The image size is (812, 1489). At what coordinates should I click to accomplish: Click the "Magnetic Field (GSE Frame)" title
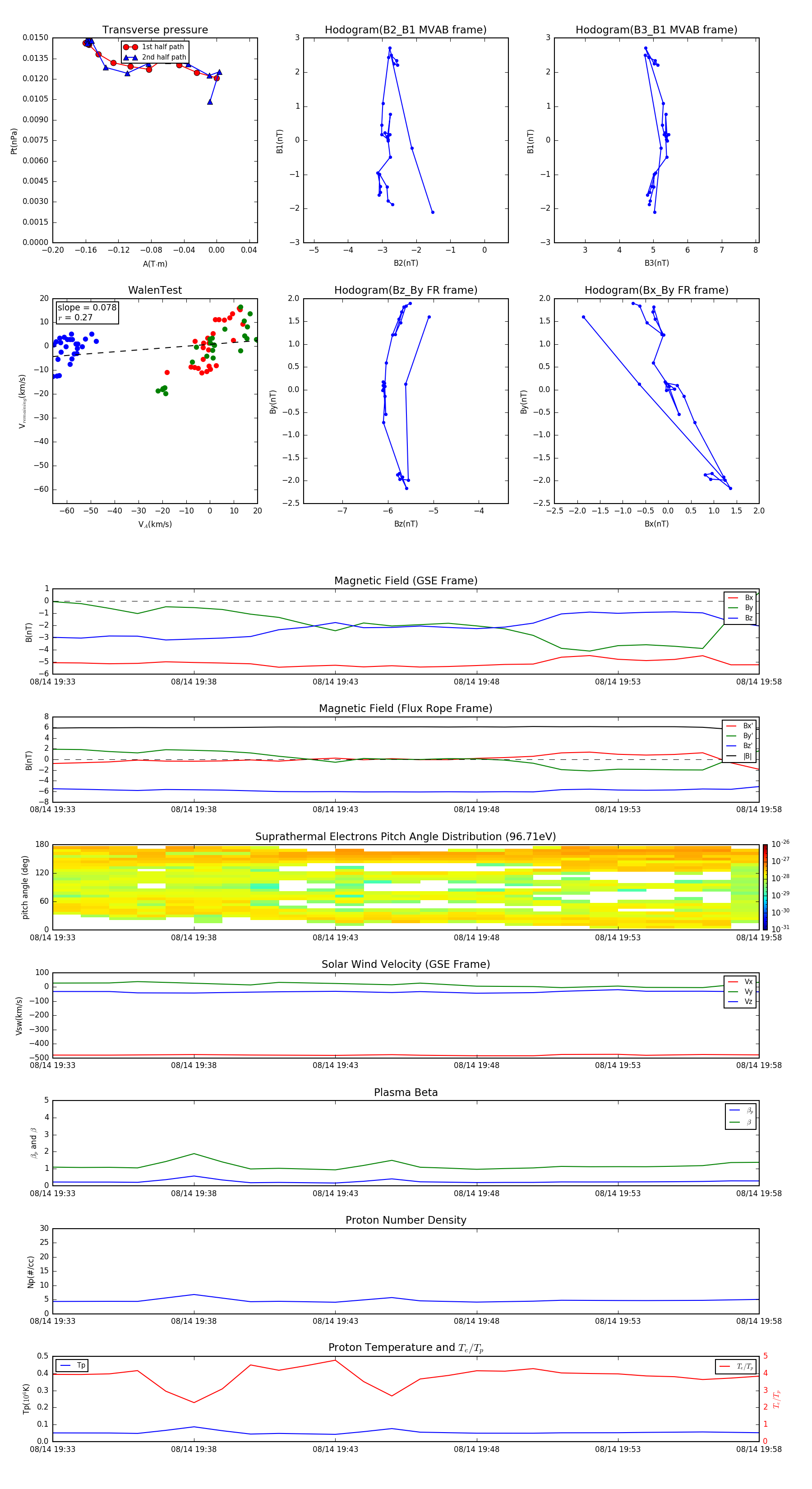406,581
